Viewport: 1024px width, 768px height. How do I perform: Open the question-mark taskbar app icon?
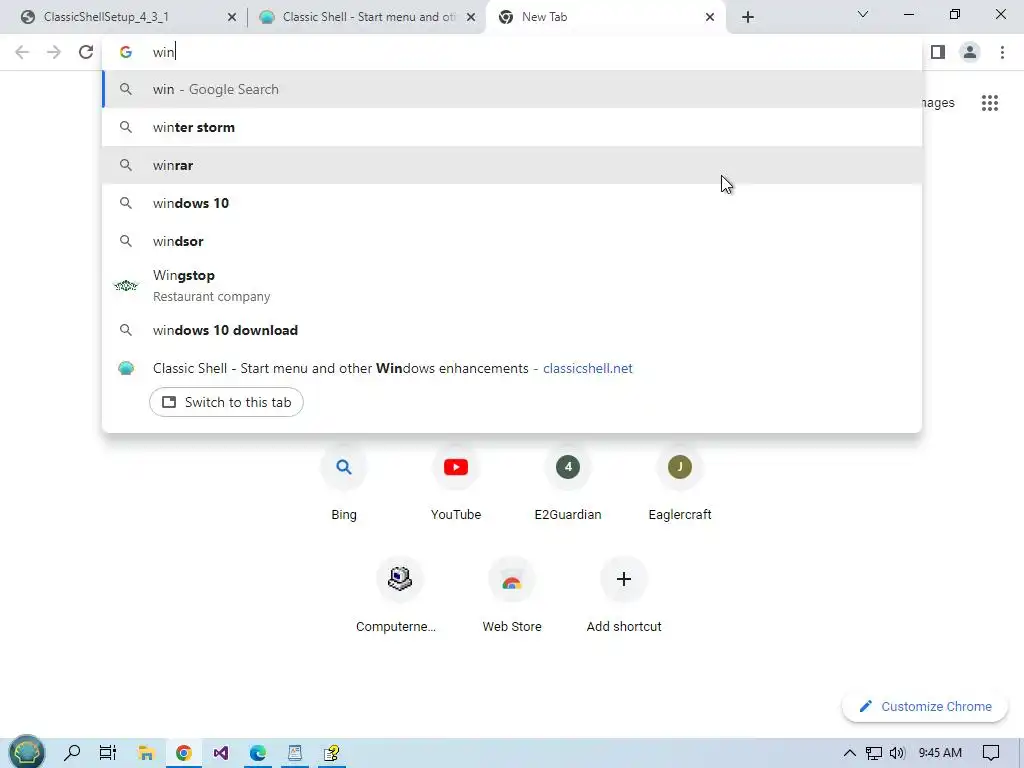coord(332,753)
